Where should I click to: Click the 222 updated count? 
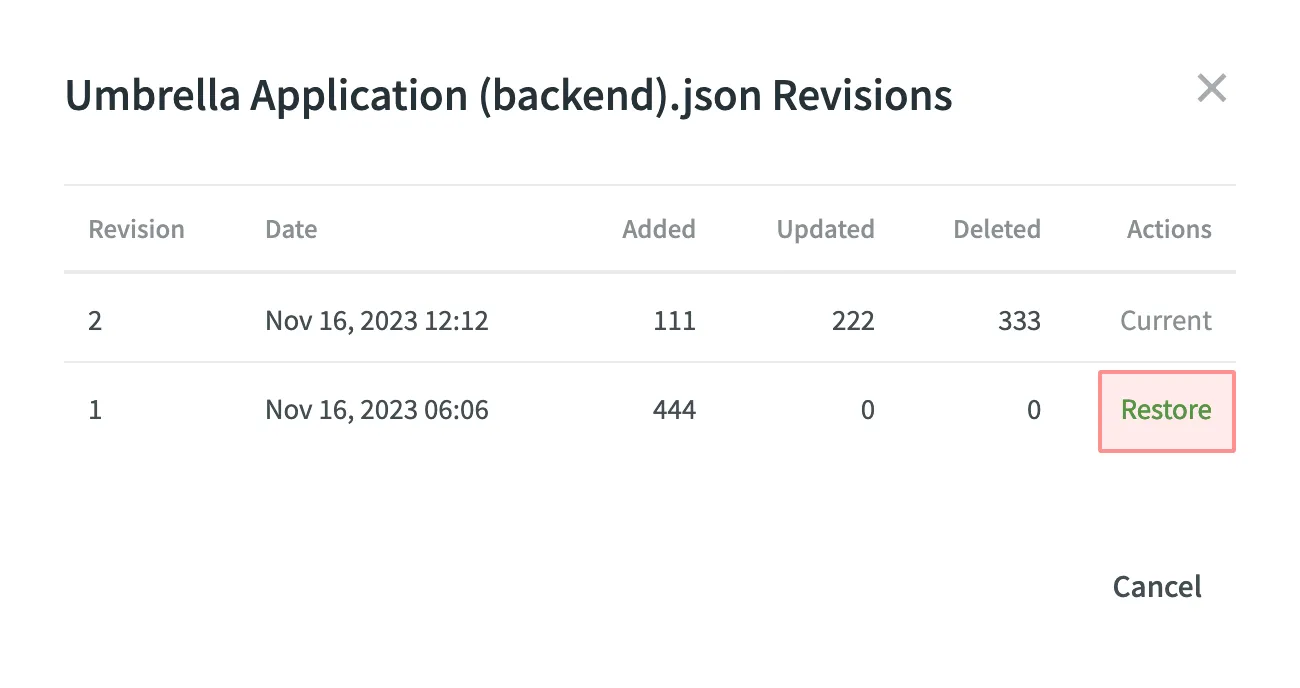pyautogui.click(x=853, y=321)
